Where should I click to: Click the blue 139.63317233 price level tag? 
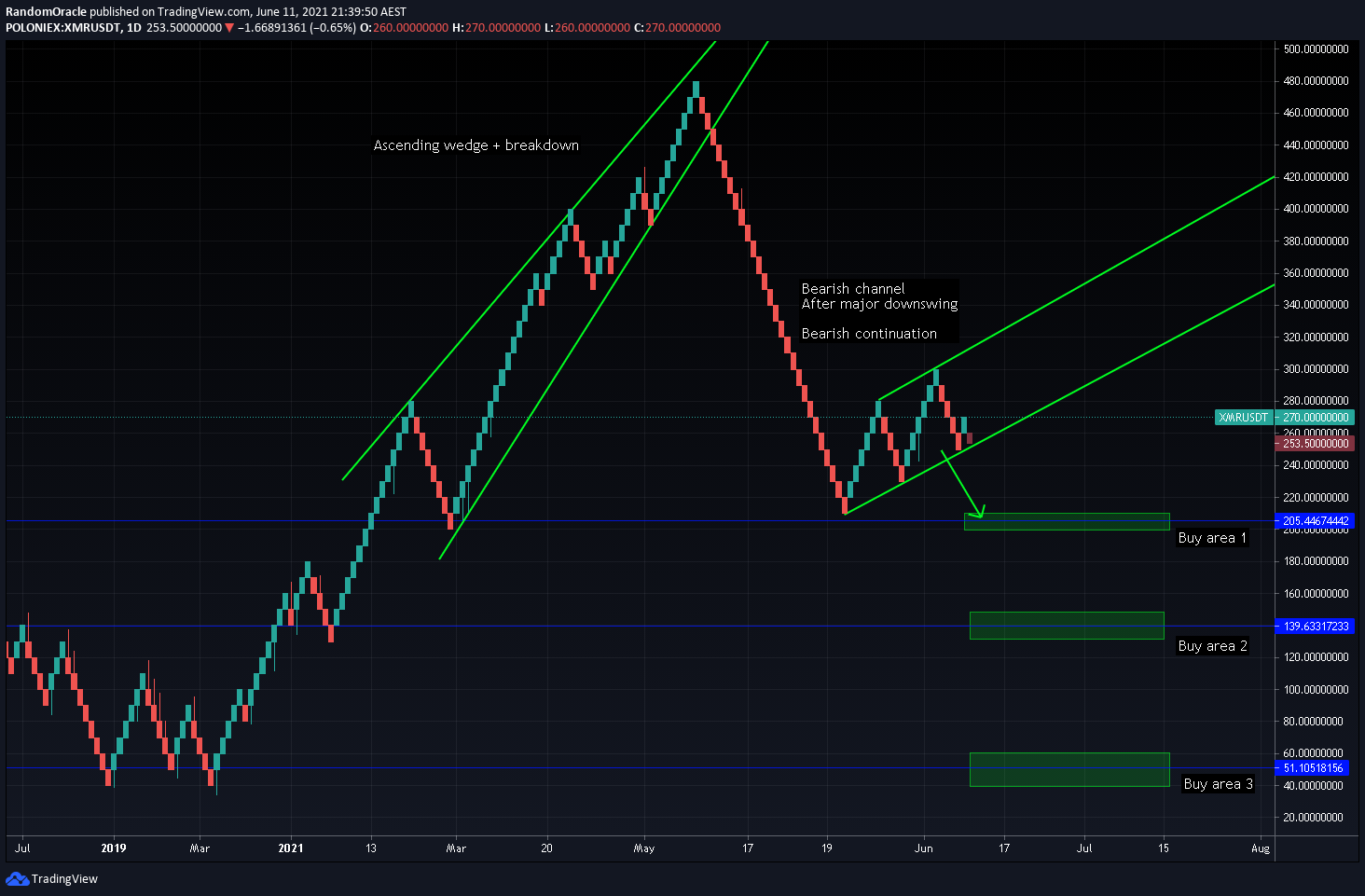click(1315, 627)
